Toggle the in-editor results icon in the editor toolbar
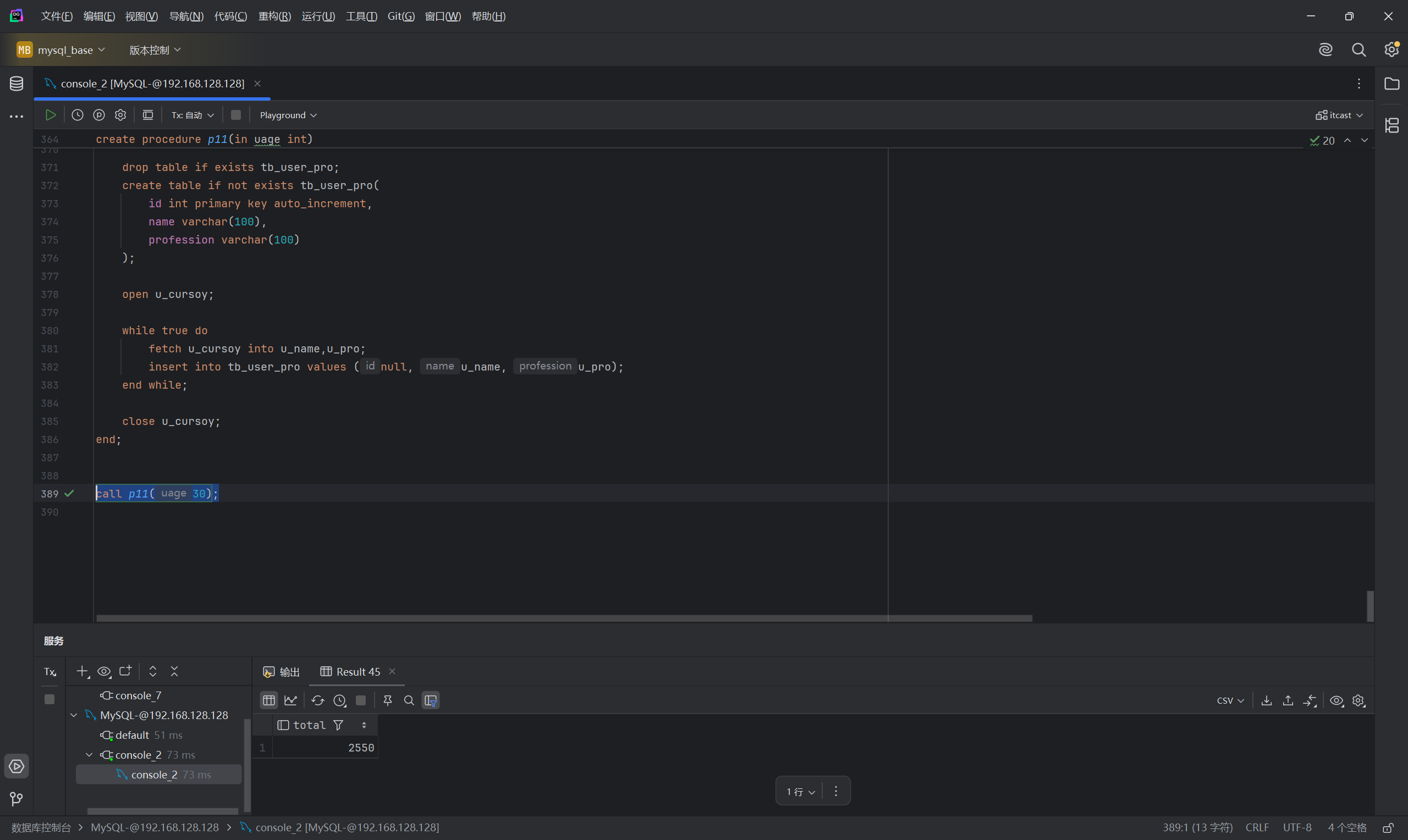Image resolution: width=1408 pixels, height=840 pixels. [x=148, y=115]
